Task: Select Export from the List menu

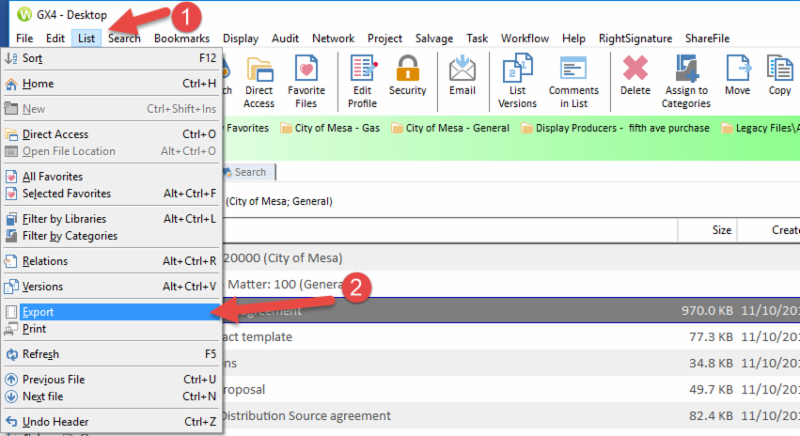Action: [38, 312]
